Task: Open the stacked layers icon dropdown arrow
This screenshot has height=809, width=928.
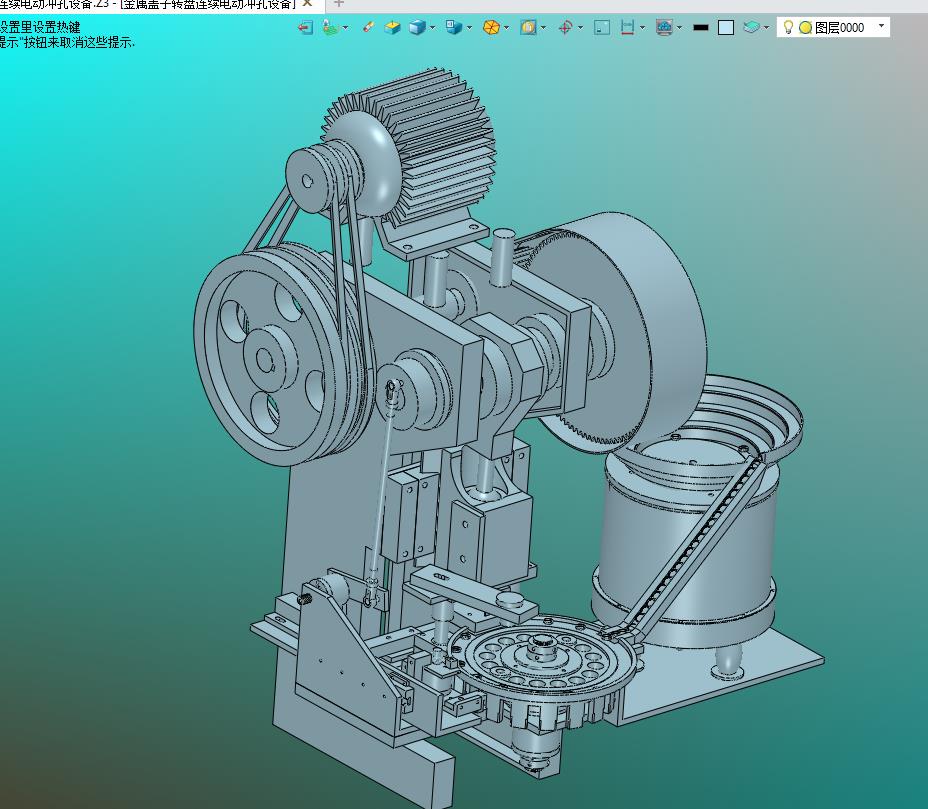Action: pyautogui.click(x=767, y=28)
